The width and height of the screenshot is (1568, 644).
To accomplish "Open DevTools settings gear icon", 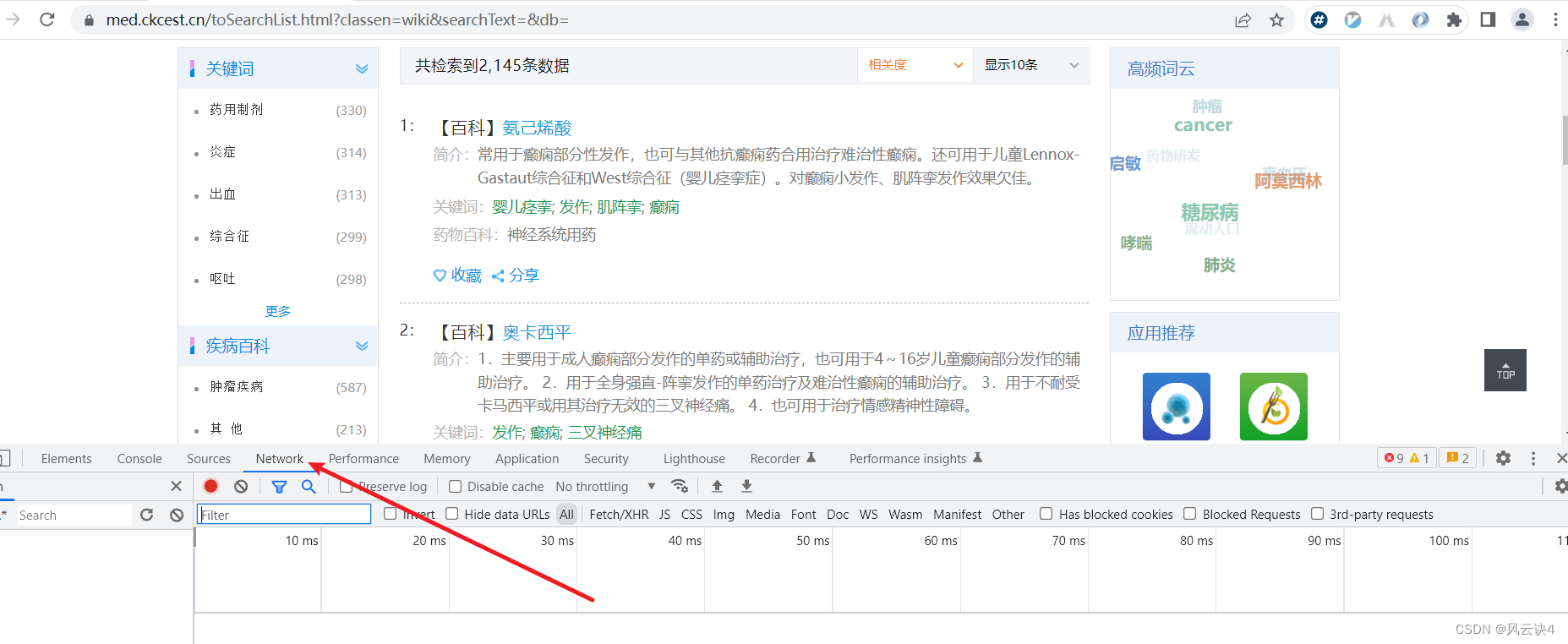I will pyautogui.click(x=1503, y=458).
